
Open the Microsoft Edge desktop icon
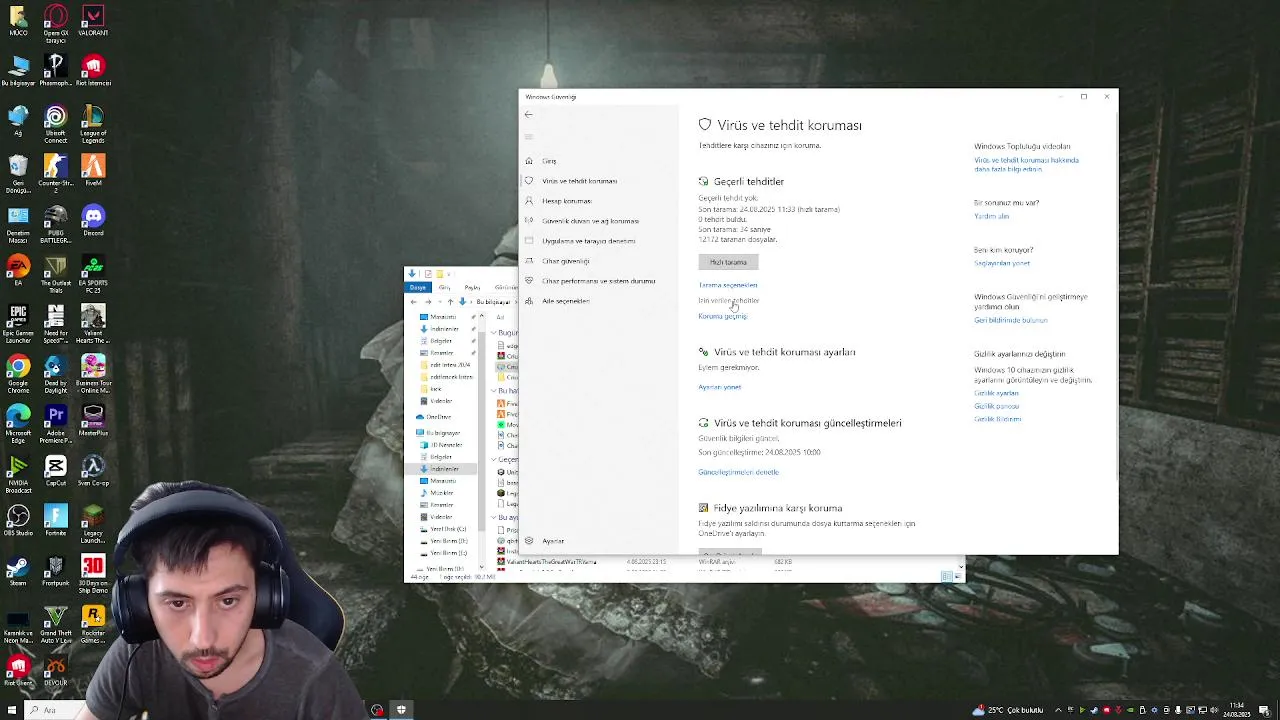click(18, 424)
